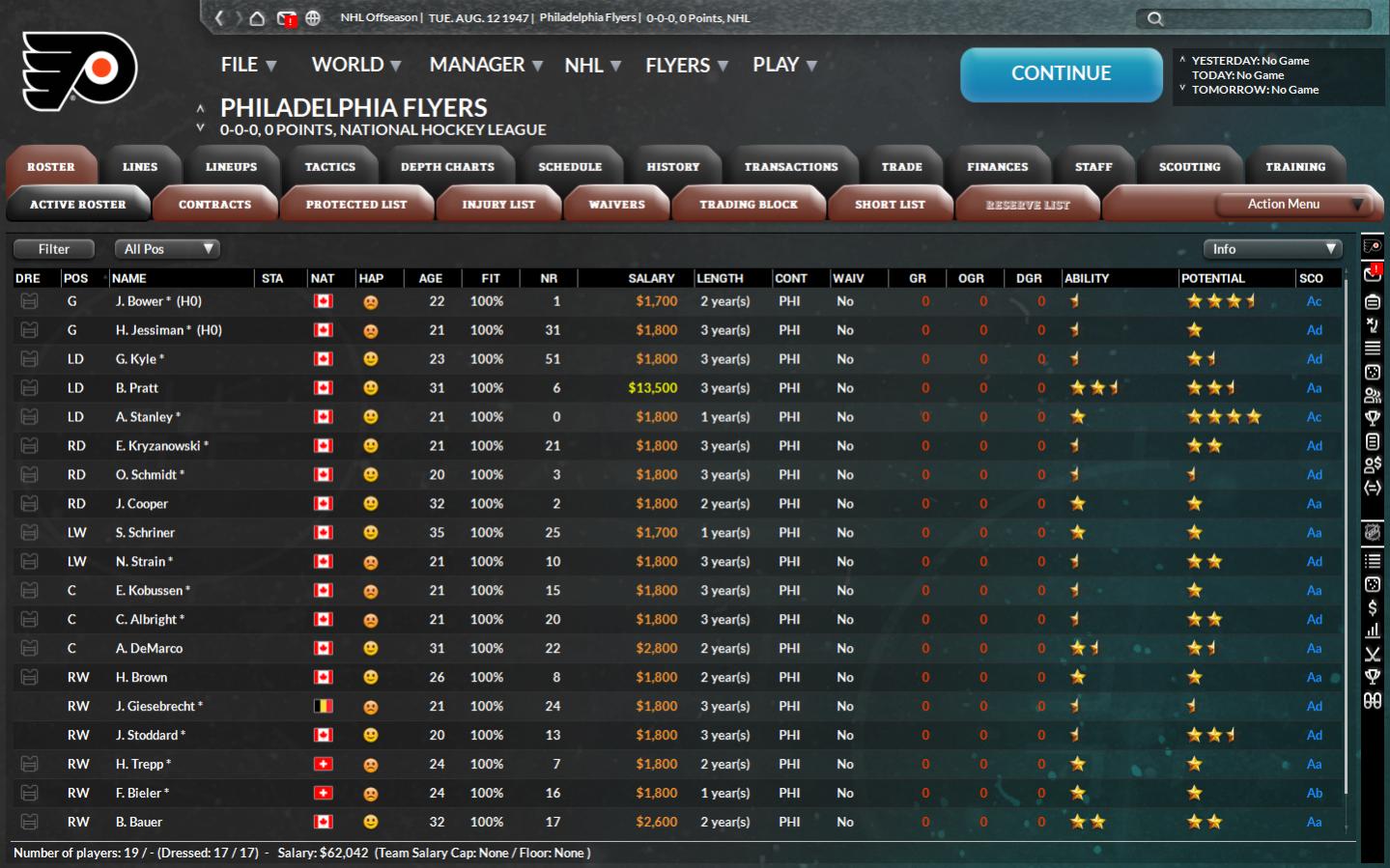
Task: Open the bar chart icon in right sidebar
Action: (1372, 631)
